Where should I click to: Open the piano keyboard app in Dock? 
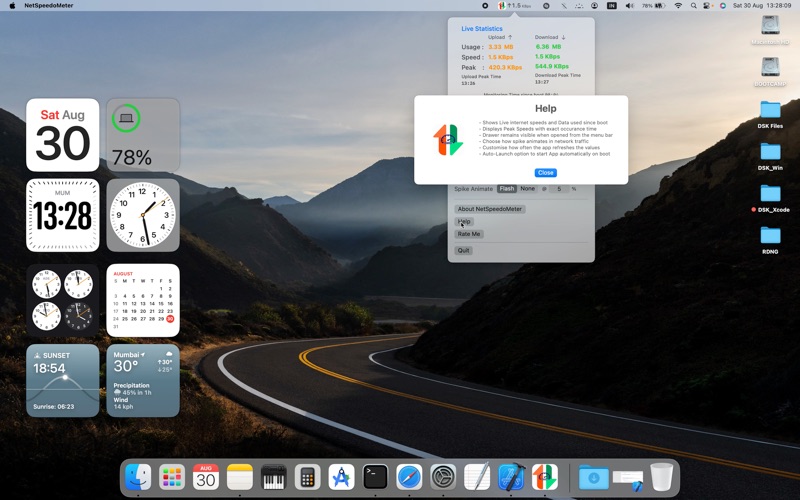pos(273,477)
